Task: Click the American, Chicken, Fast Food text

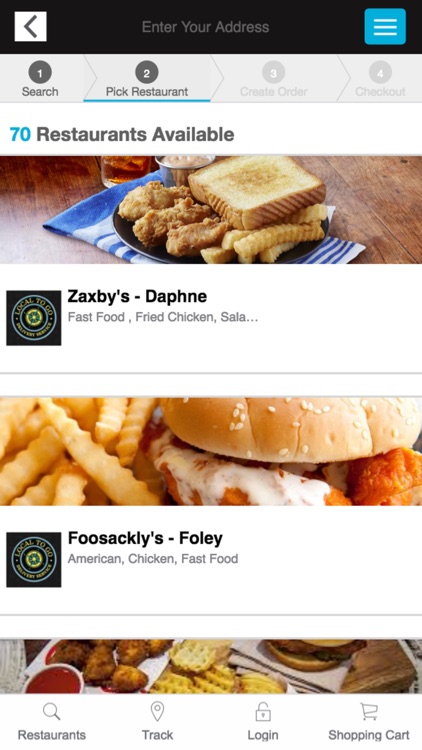Action: click(153, 559)
